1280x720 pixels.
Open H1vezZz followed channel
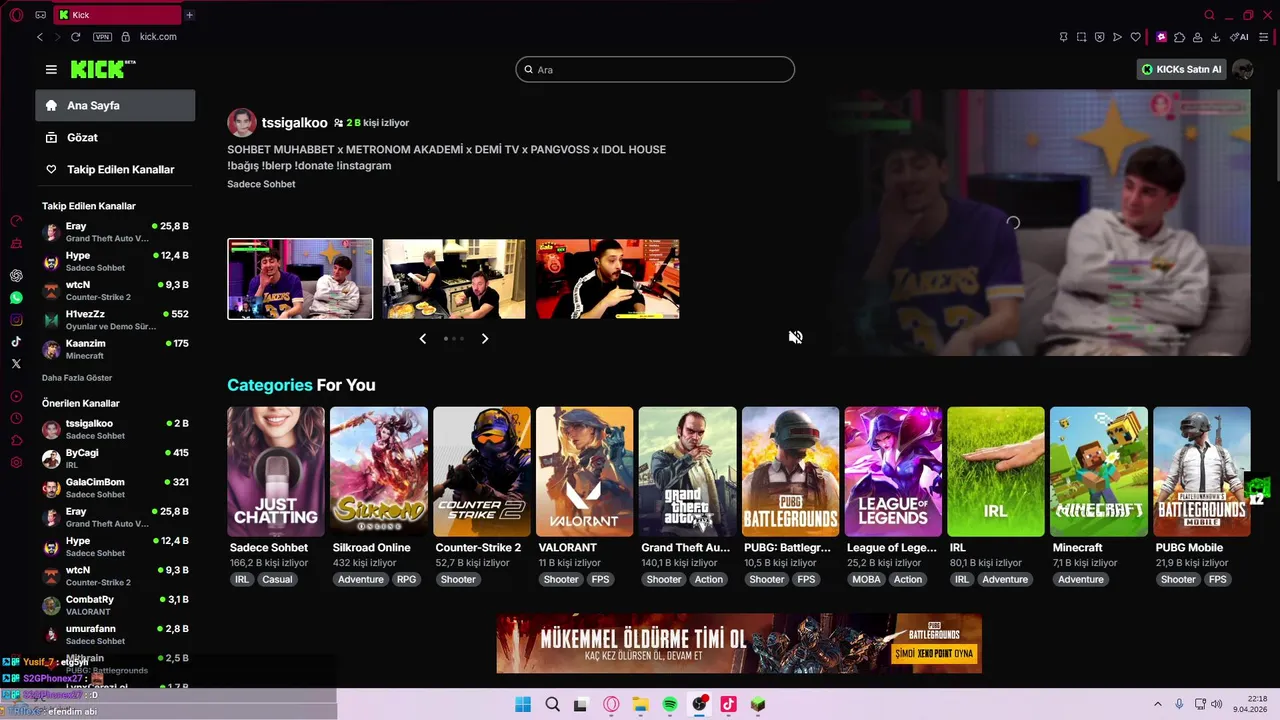pyautogui.click(x=115, y=320)
